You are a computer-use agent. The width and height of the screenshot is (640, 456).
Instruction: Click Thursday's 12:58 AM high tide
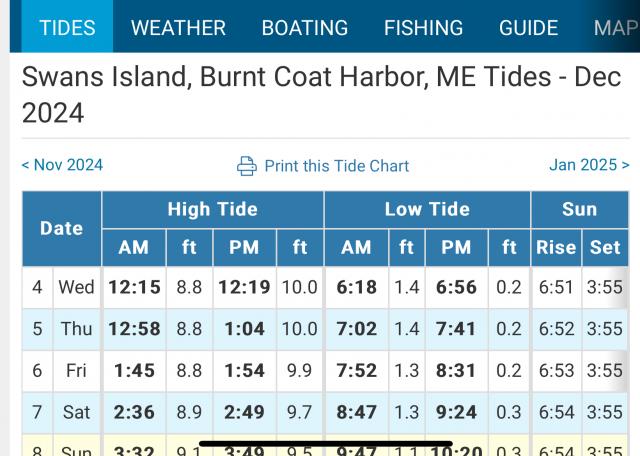click(134, 329)
